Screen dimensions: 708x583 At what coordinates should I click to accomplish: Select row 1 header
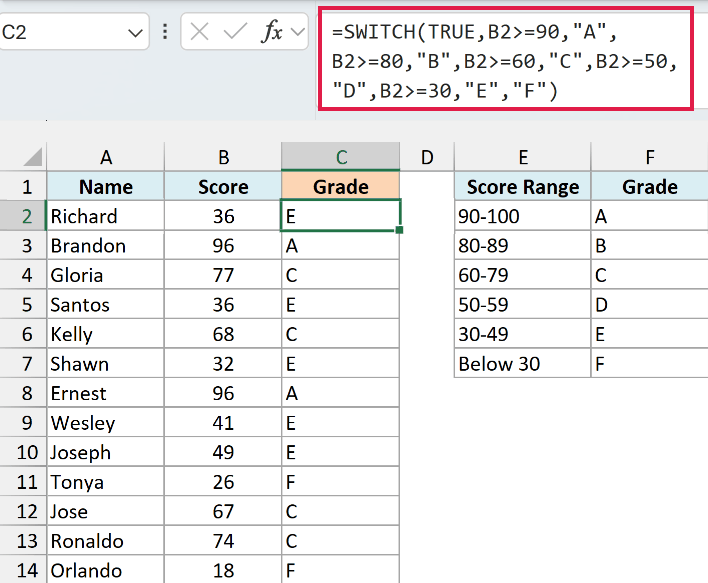click(23, 187)
